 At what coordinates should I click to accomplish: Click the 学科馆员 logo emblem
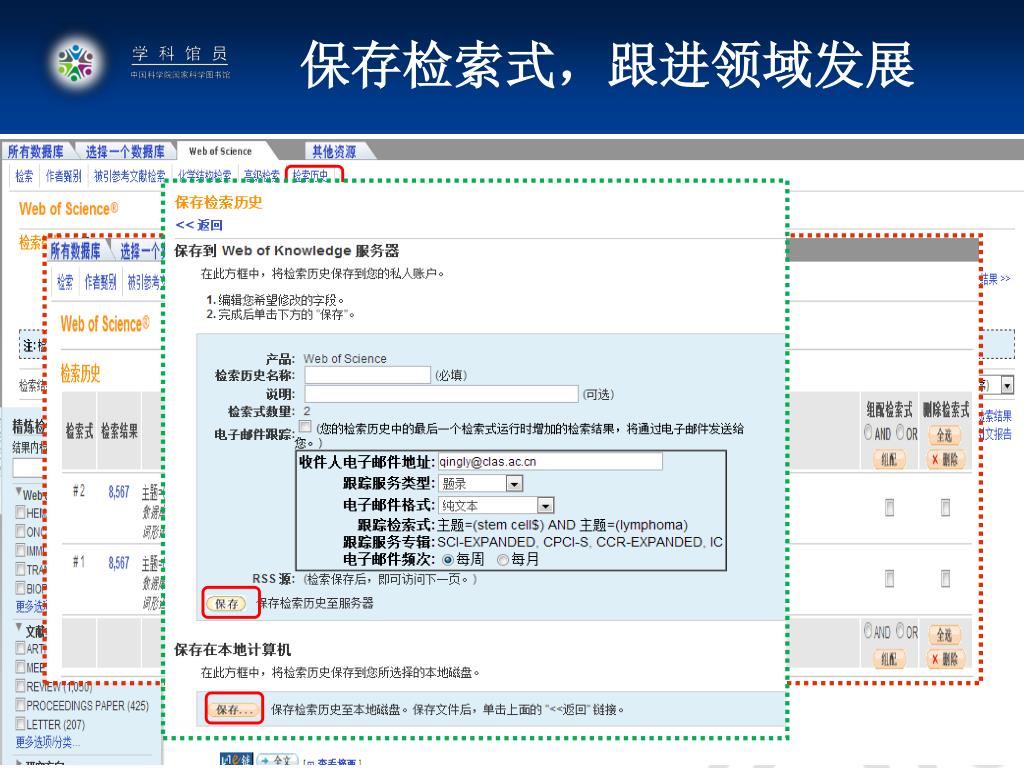click(75, 63)
